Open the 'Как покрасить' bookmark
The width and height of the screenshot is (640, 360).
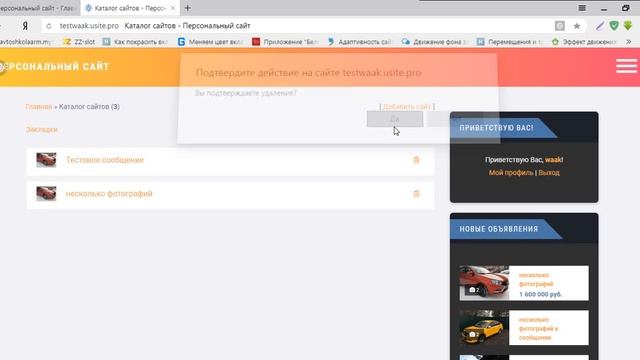pyautogui.click(x=135, y=42)
